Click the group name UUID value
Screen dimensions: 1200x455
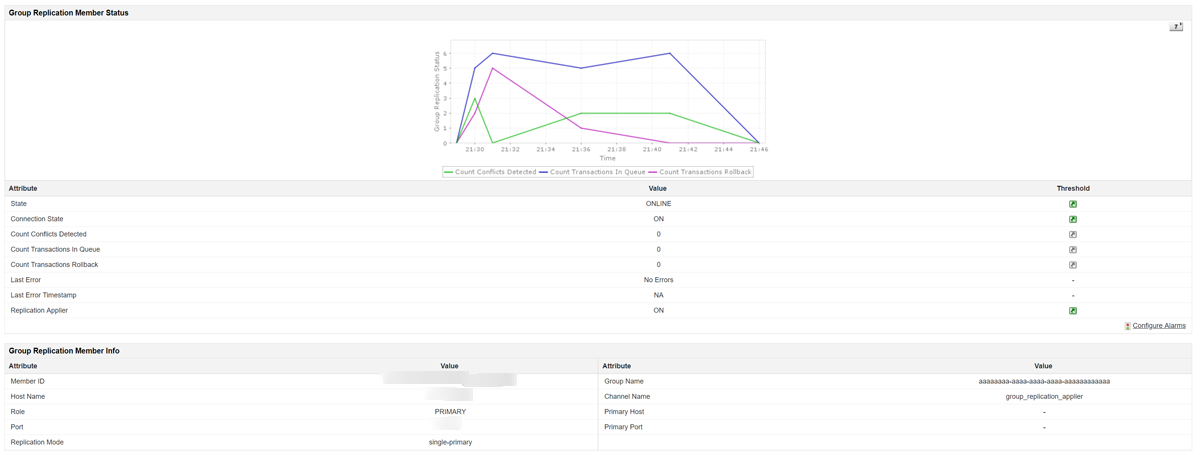pos(1044,381)
